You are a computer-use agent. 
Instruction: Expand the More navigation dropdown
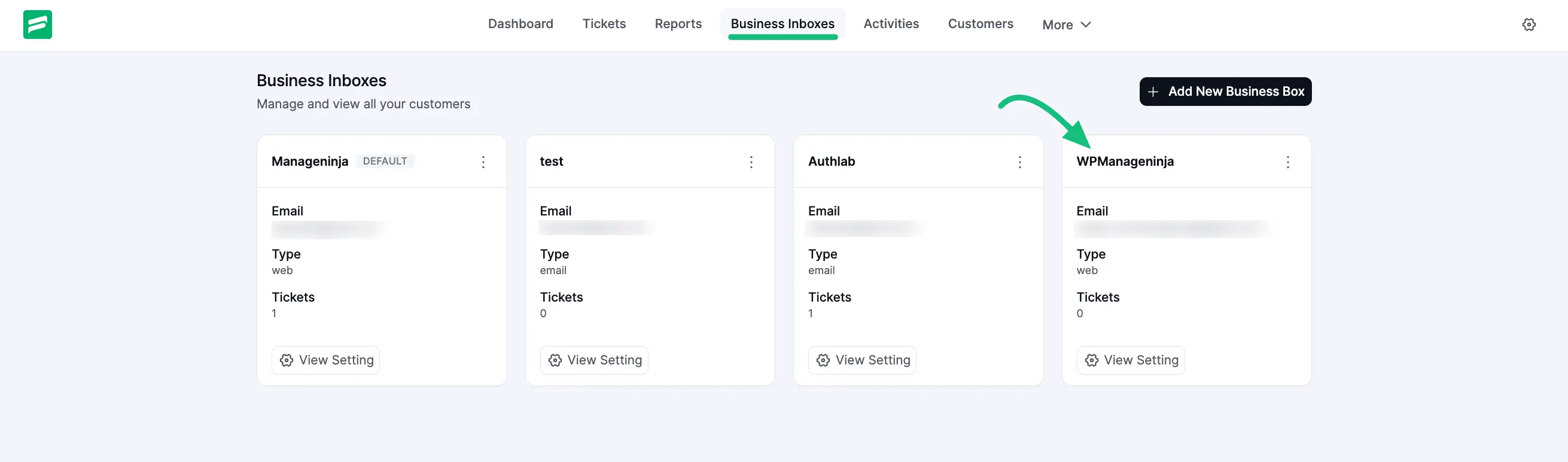pos(1066,25)
